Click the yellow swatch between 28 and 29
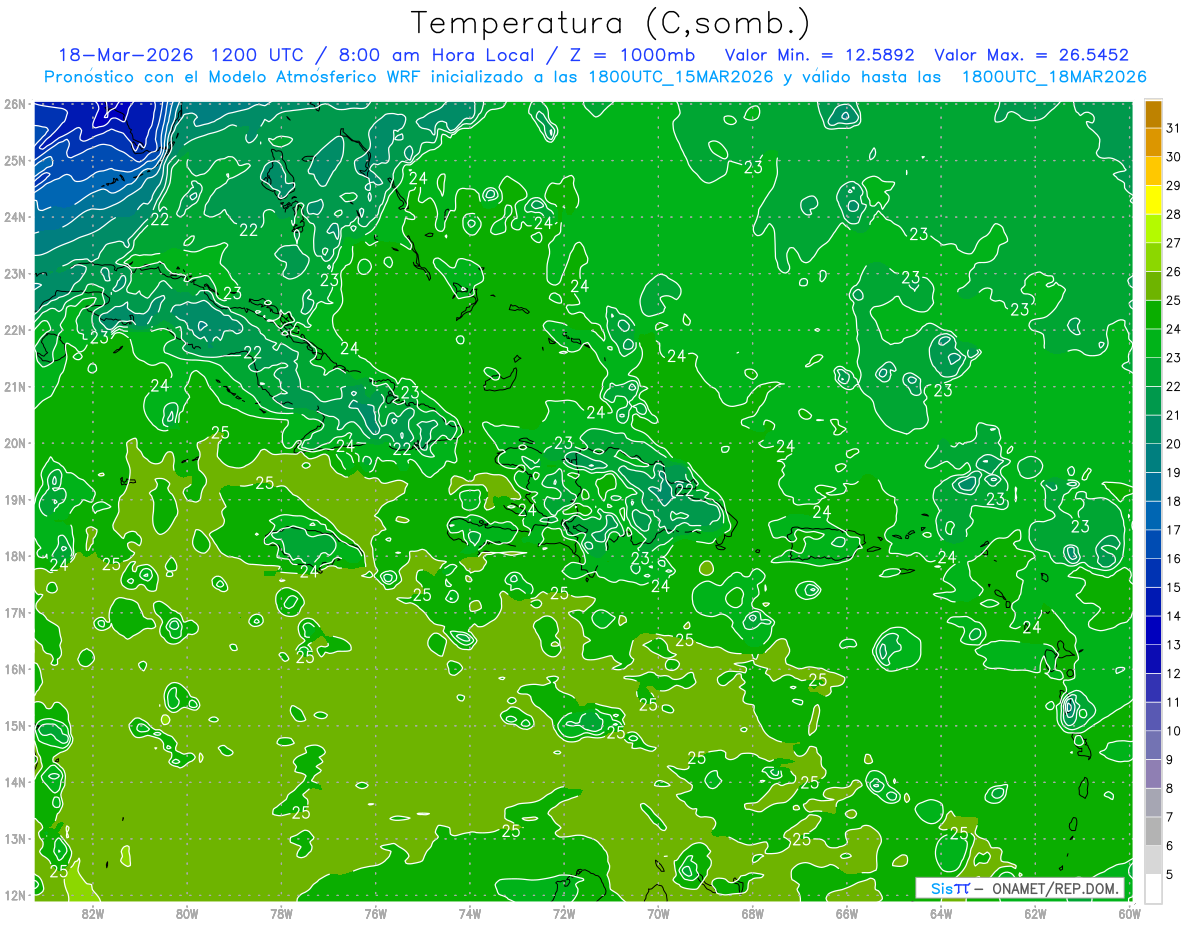This screenshot has height=927, width=1200. (1154, 200)
